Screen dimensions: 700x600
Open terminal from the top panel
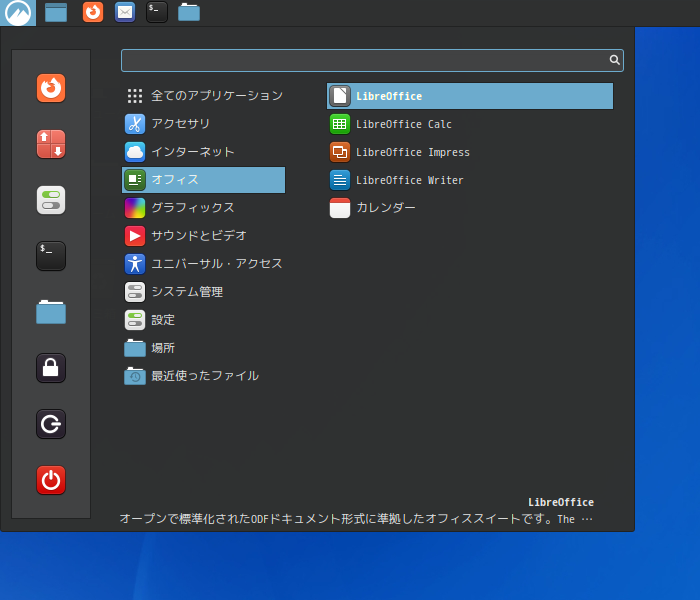point(157,12)
